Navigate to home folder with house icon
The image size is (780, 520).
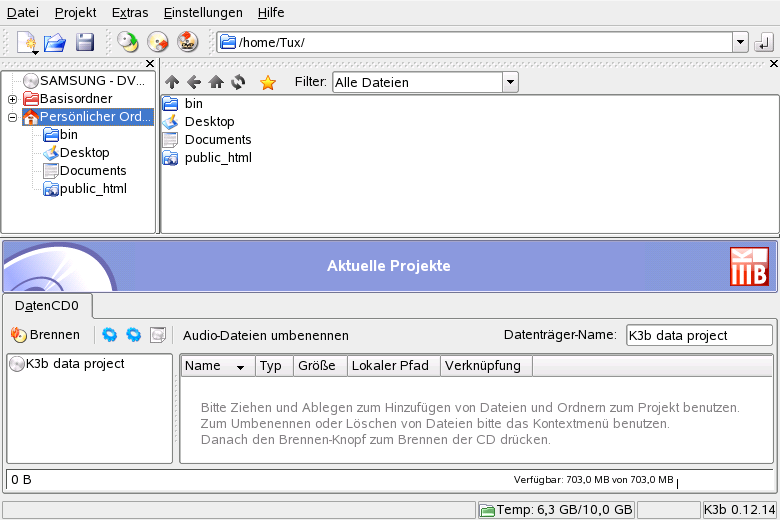tap(216, 82)
